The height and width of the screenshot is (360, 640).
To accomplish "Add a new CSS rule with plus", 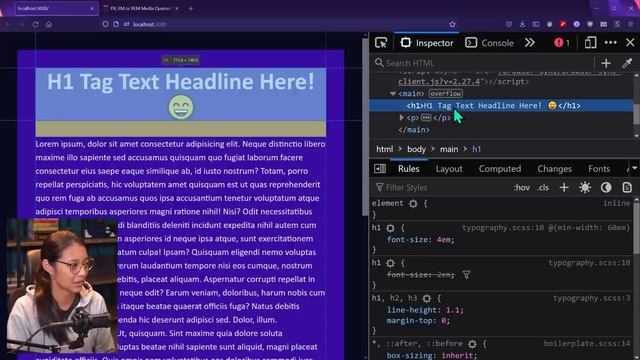I will click(x=564, y=187).
